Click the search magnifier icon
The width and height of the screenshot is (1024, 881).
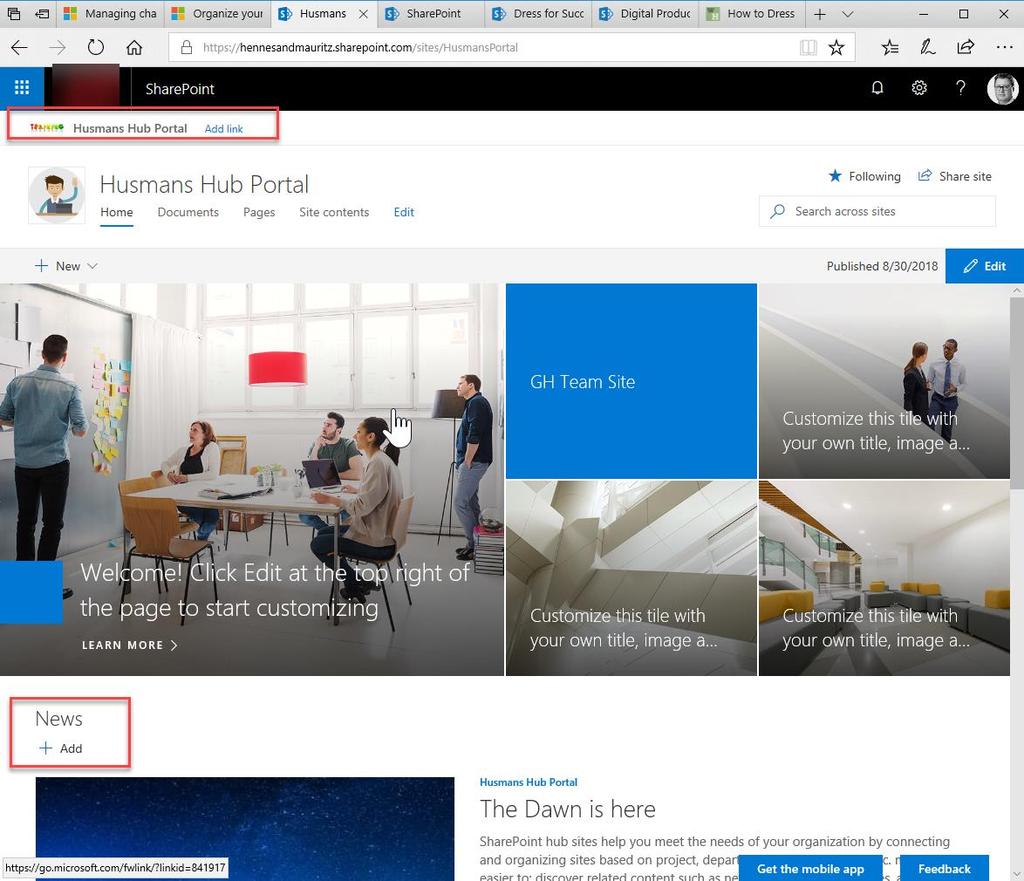pos(777,211)
